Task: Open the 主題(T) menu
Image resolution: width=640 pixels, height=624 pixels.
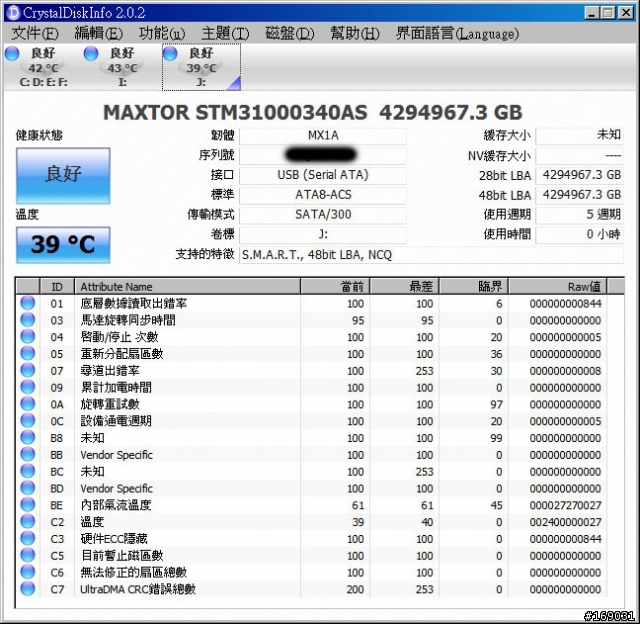Action: pyautogui.click(x=225, y=33)
